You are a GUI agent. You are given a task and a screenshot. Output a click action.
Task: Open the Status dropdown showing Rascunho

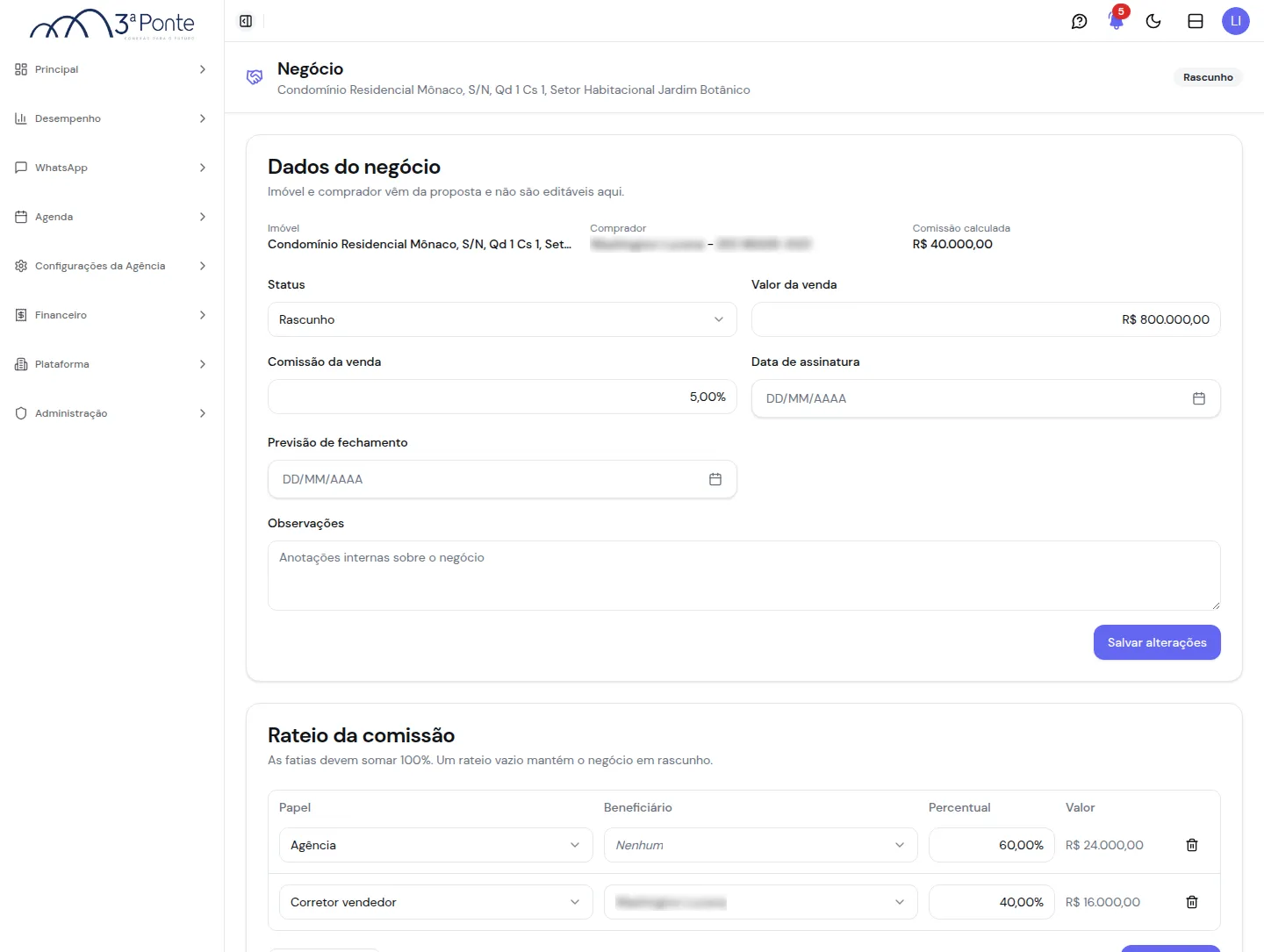[x=502, y=319]
